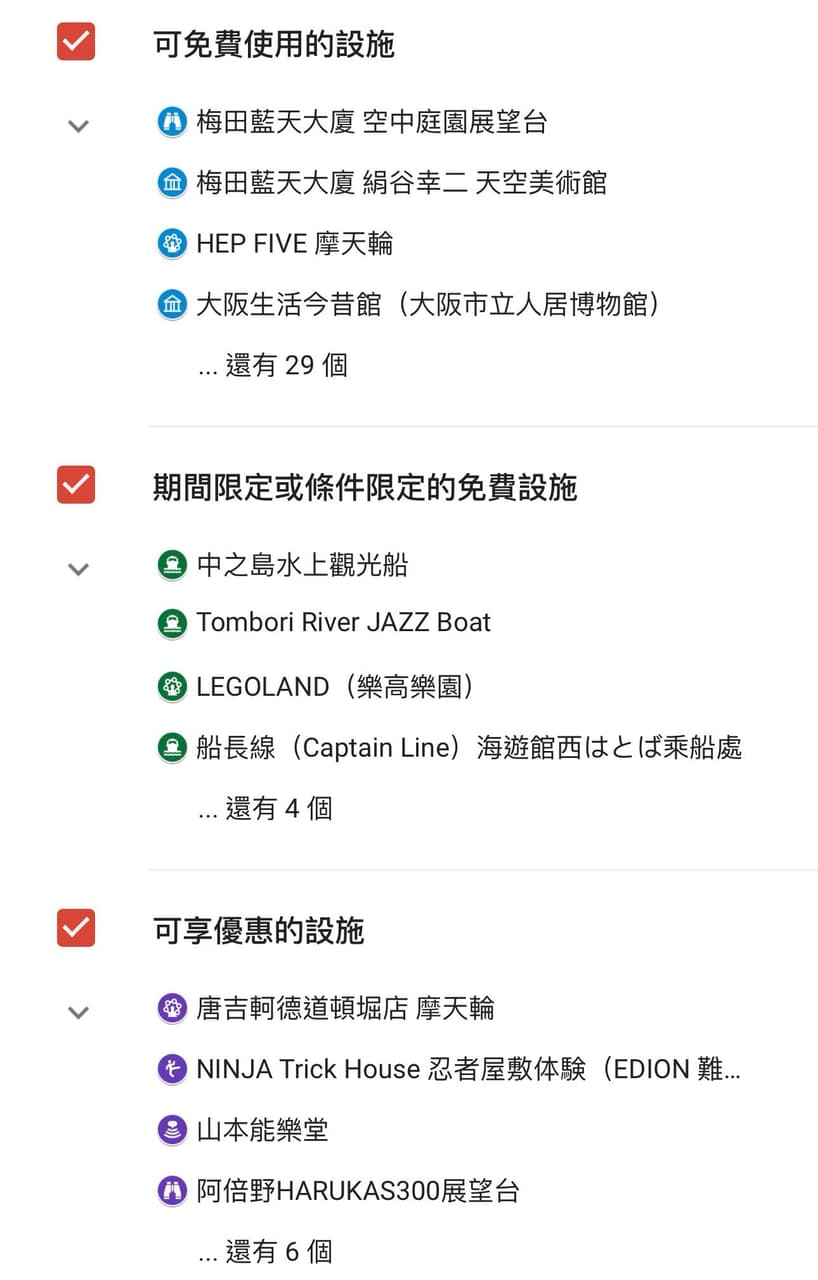Open the "還有 4 個" link

coord(265,808)
